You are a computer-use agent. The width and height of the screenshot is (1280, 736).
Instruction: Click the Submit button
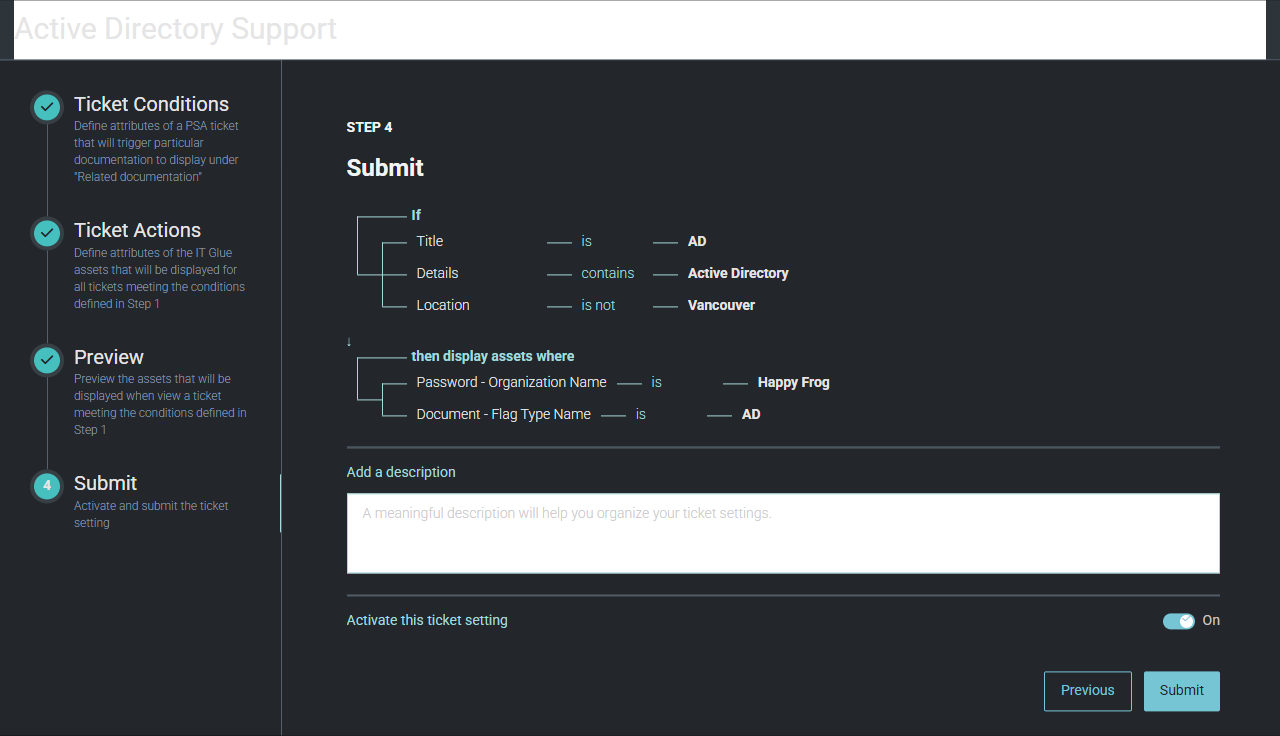(1181, 691)
